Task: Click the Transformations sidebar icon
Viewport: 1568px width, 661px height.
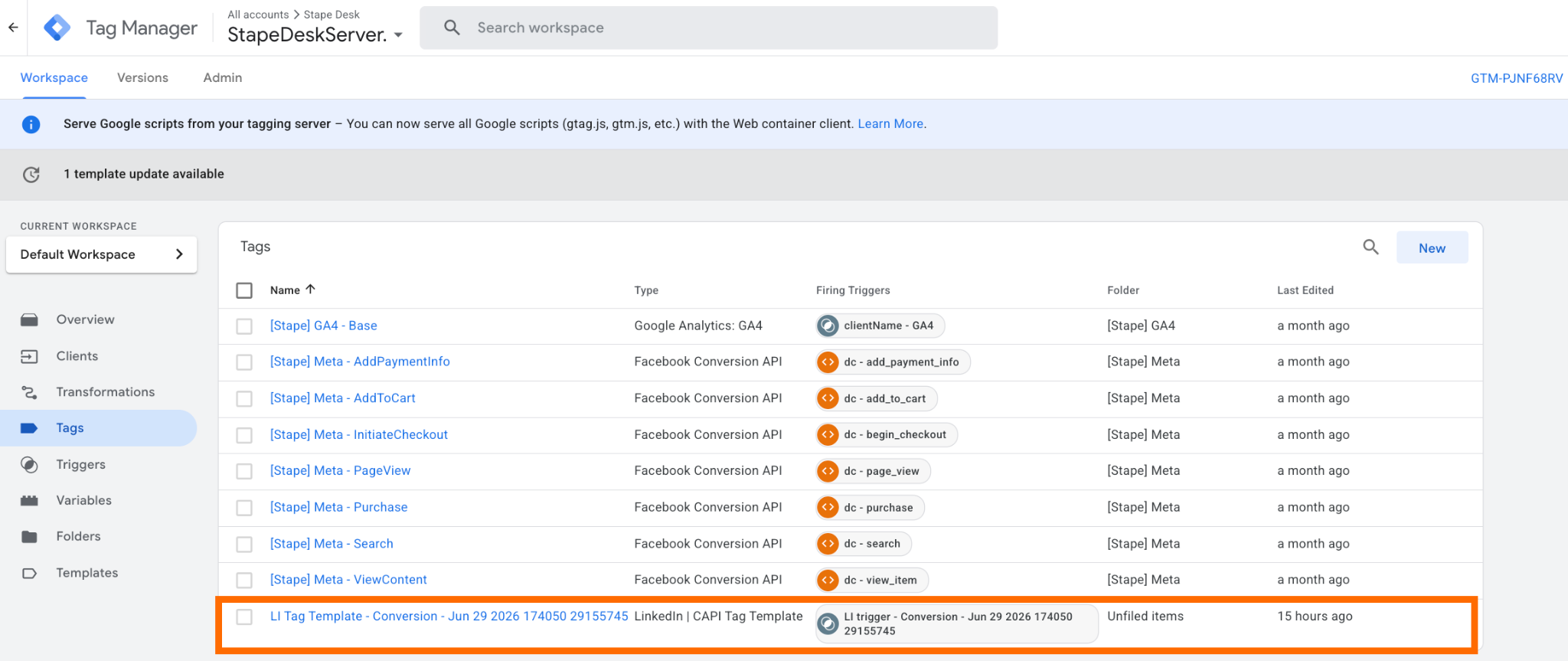Action: (x=29, y=392)
